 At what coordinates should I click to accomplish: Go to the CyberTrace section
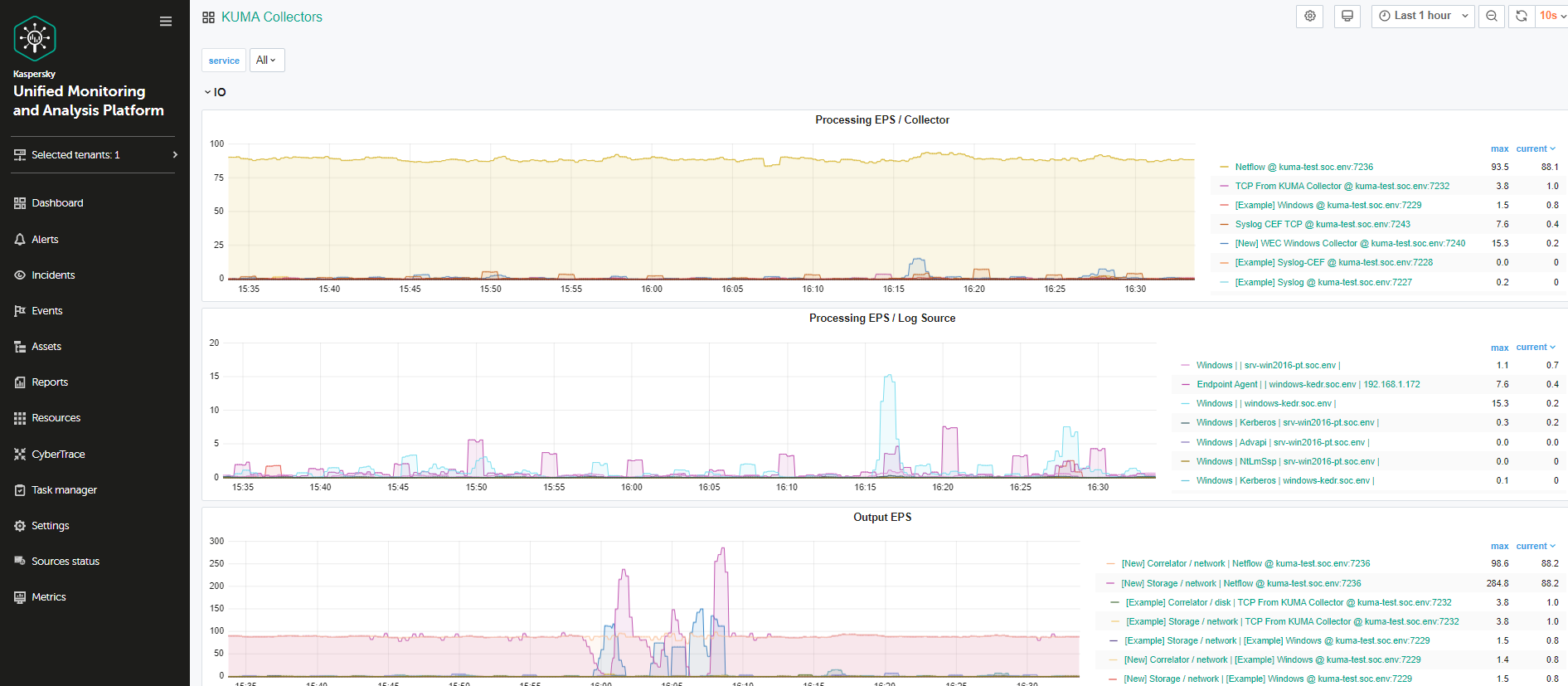click(x=58, y=454)
